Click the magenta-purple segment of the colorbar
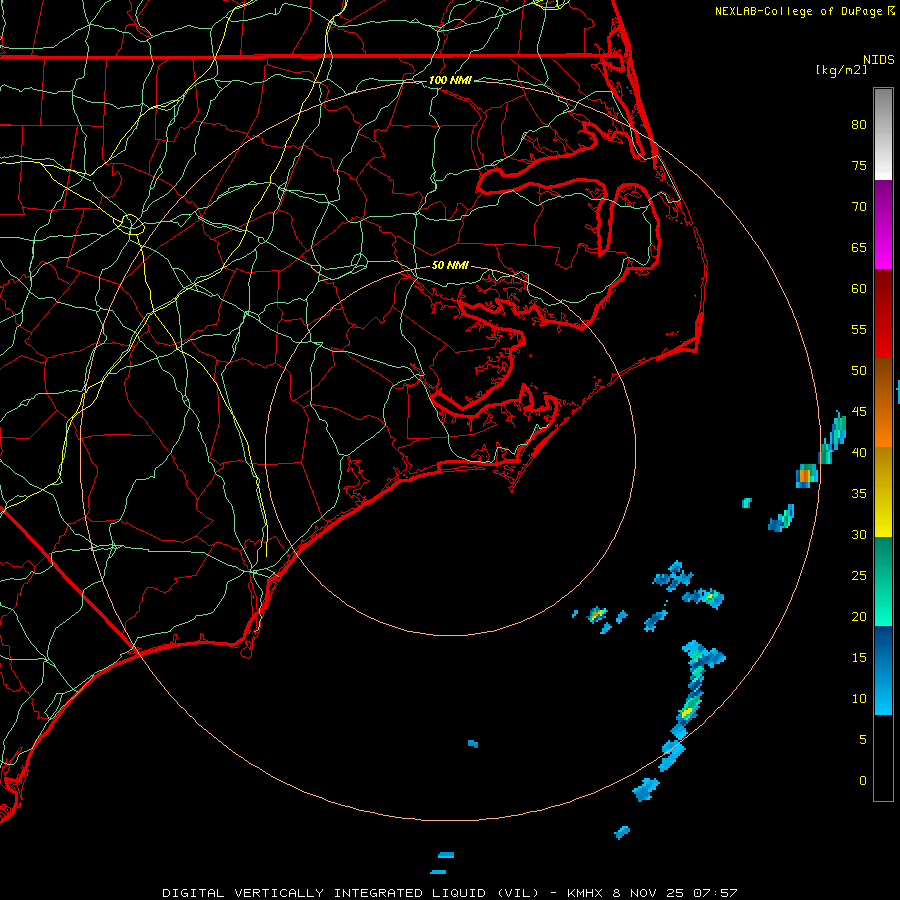Image resolution: width=900 pixels, height=900 pixels. [883, 224]
